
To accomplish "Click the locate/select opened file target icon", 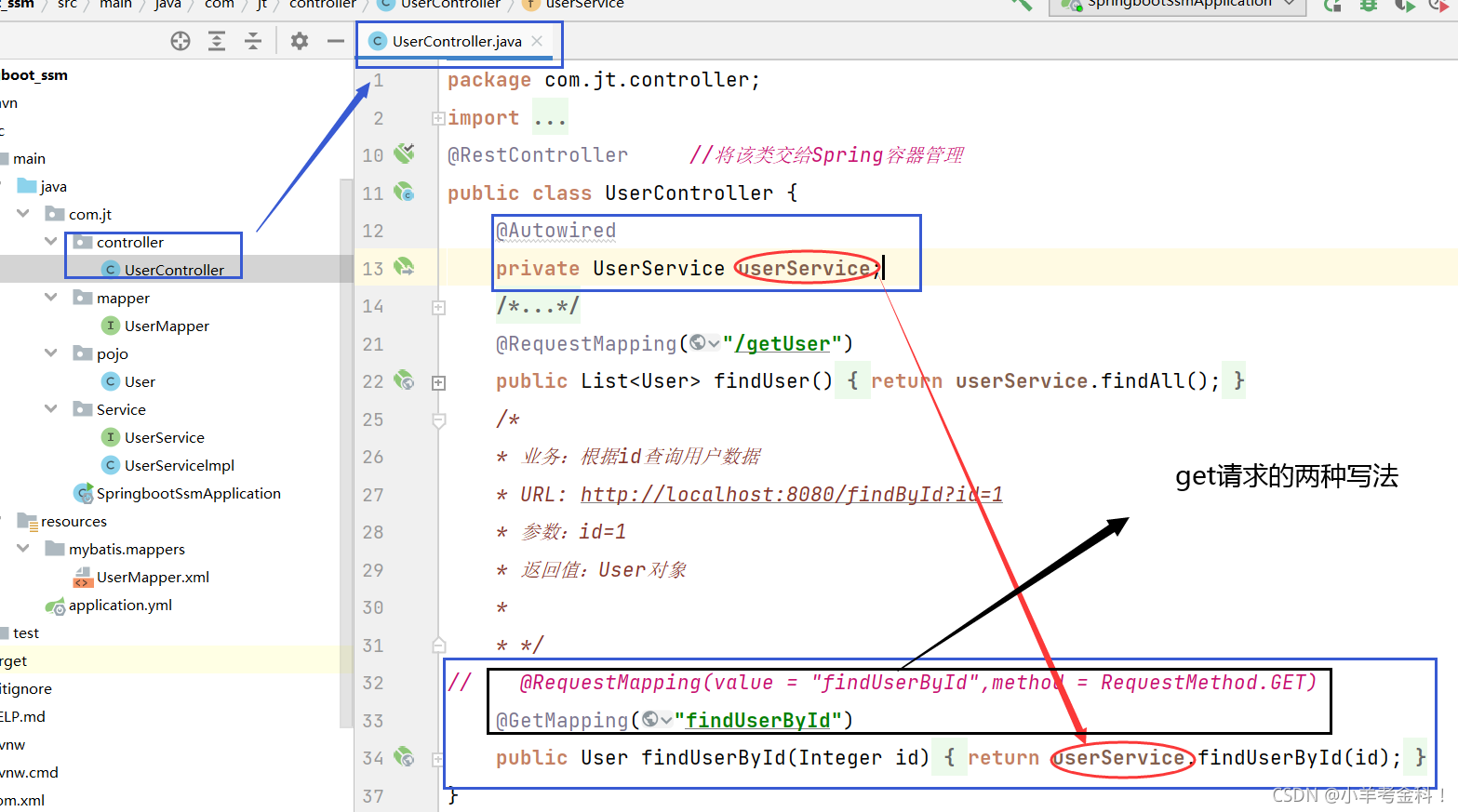I will [181, 41].
